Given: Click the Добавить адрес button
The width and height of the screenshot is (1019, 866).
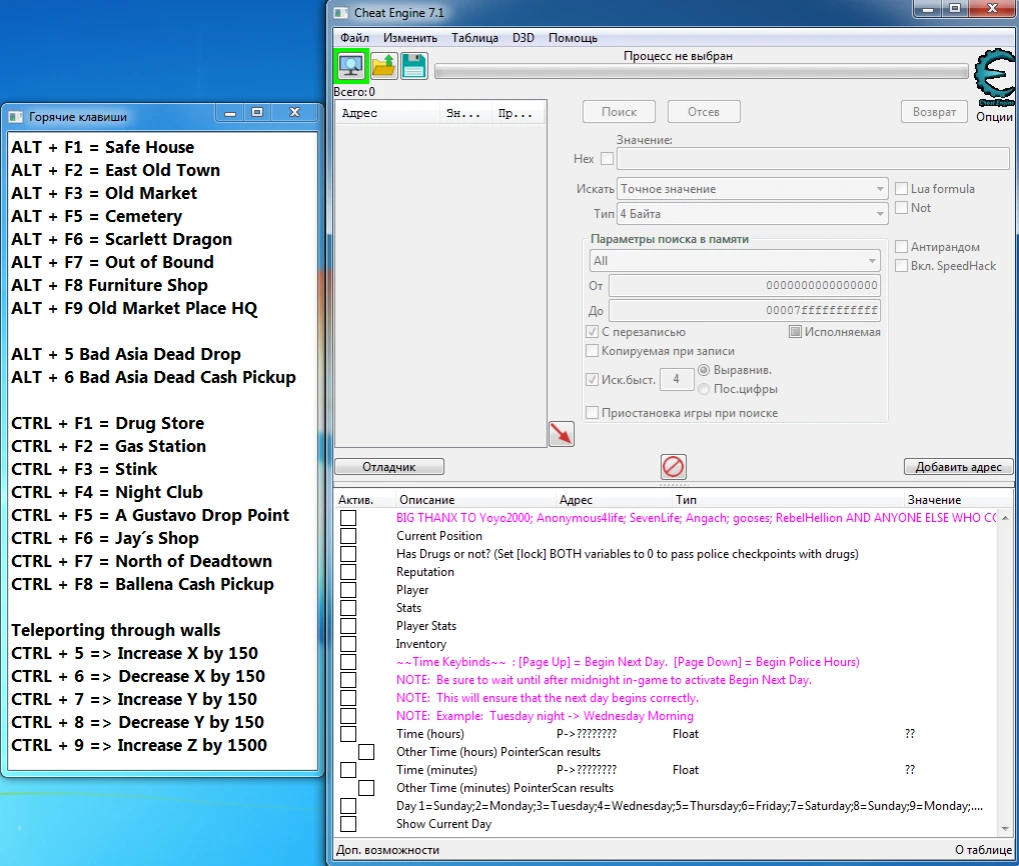Looking at the screenshot, I should click(958, 467).
